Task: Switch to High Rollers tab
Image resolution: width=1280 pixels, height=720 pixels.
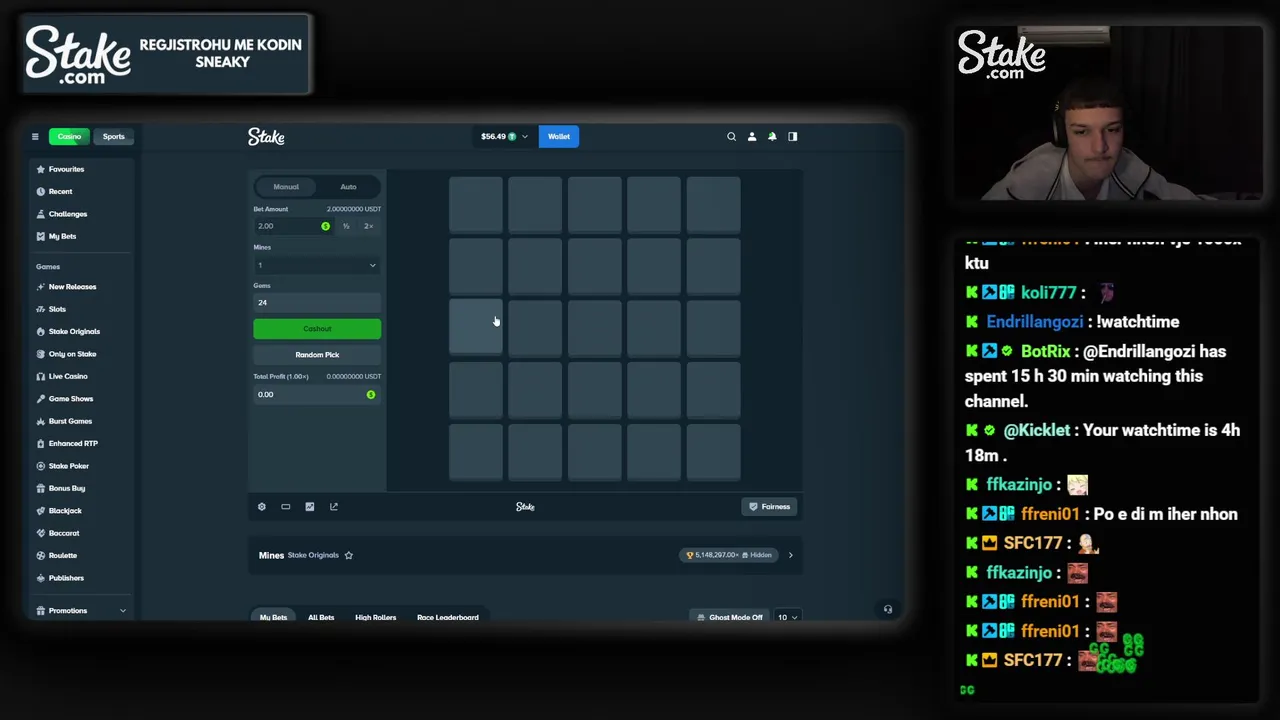Action: tap(375, 617)
